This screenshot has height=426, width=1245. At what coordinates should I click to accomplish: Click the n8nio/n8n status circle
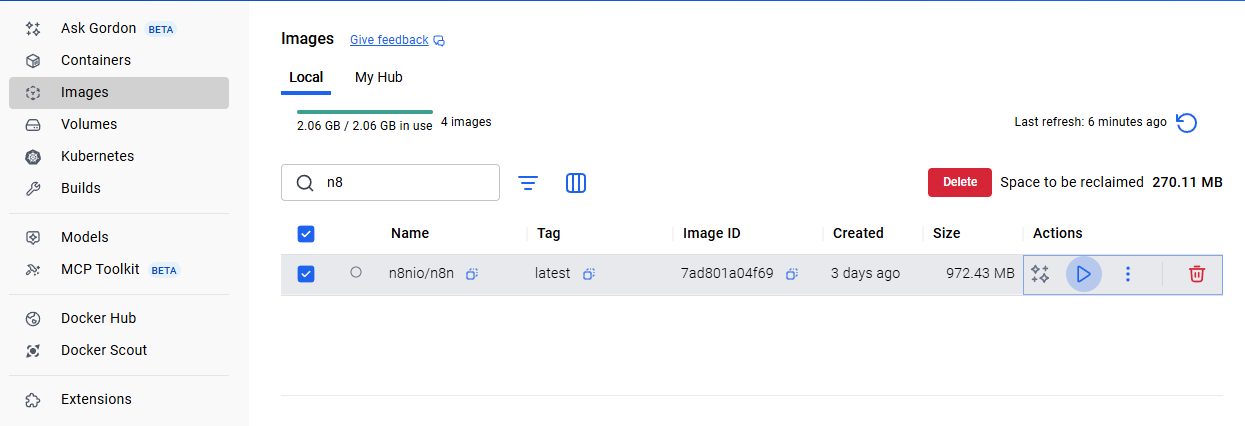356,272
